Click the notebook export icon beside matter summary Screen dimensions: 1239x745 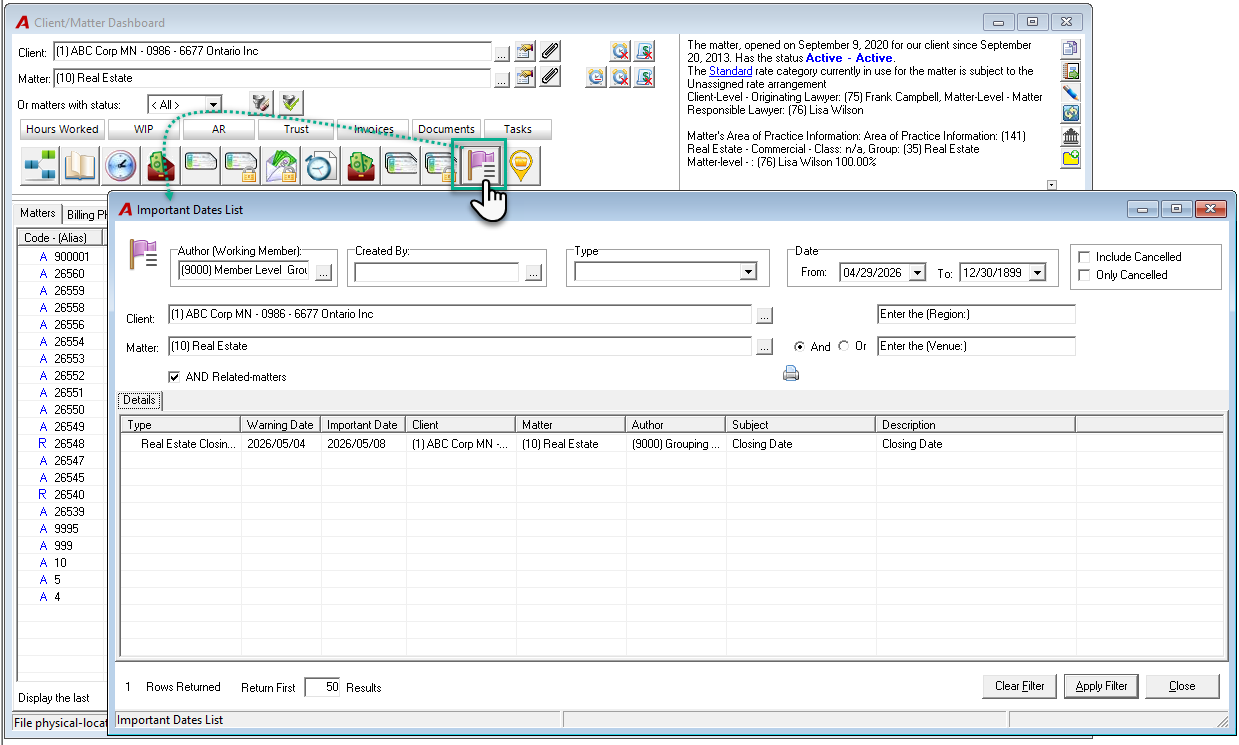(1071, 71)
